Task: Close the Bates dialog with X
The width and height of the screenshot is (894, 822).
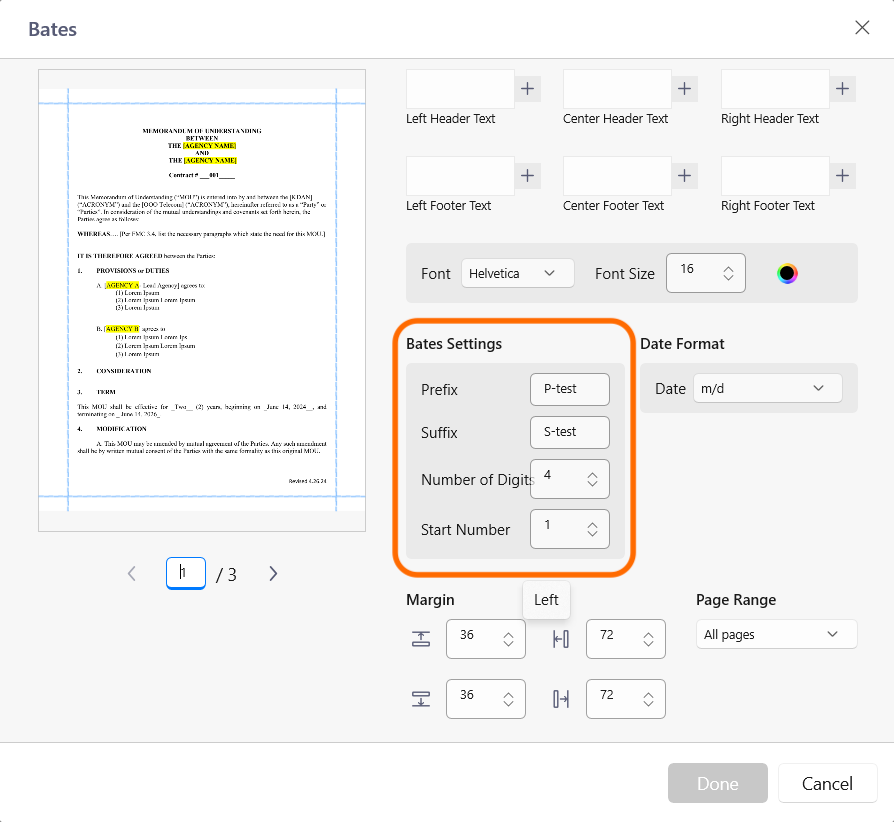Action: [x=862, y=27]
